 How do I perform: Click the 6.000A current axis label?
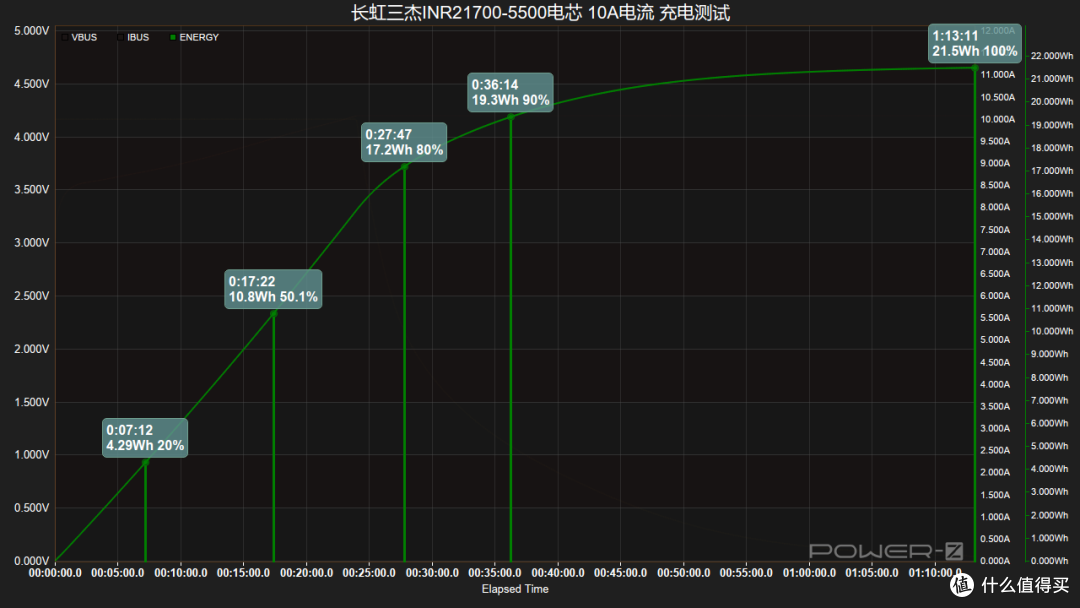[995, 295]
